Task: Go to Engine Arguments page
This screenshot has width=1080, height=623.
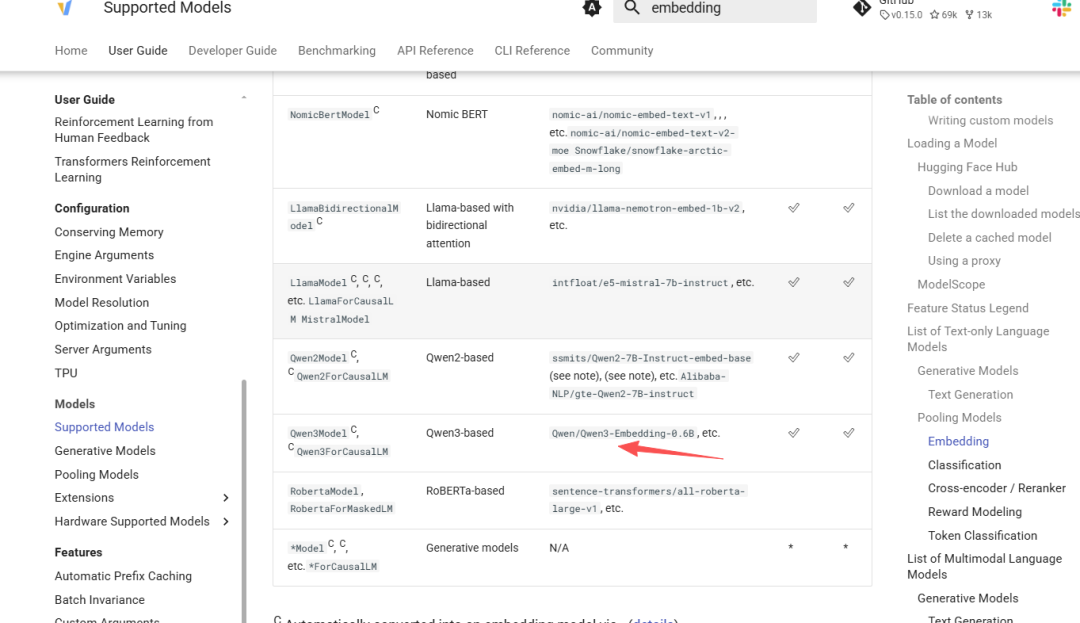Action: click(104, 255)
